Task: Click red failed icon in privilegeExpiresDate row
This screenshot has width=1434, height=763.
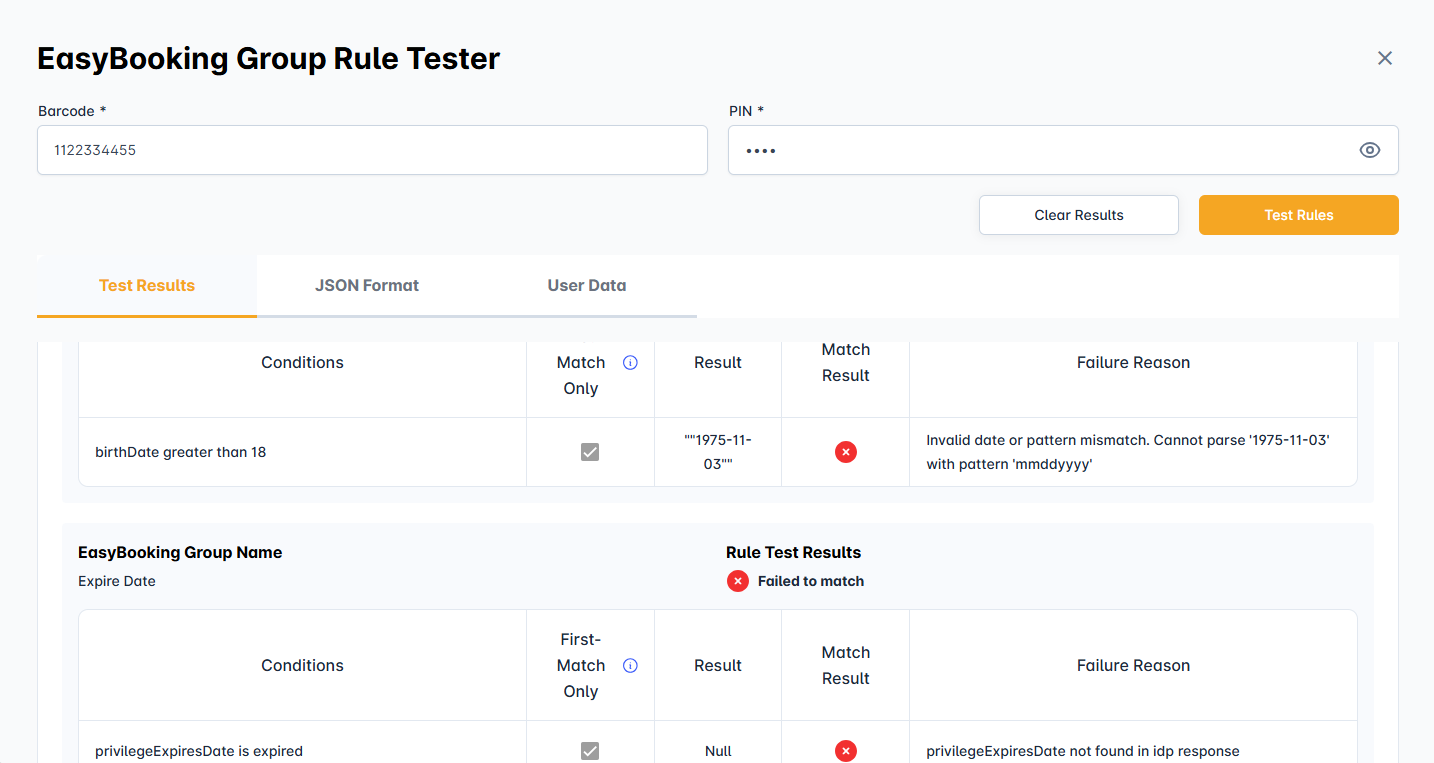Action: [x=845, y=751]
